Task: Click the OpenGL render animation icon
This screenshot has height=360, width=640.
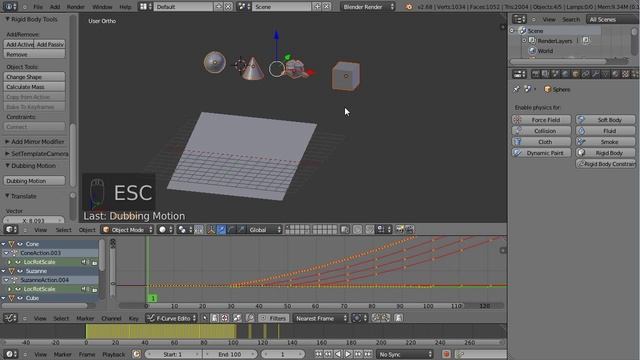Action: tap(409, 229)
